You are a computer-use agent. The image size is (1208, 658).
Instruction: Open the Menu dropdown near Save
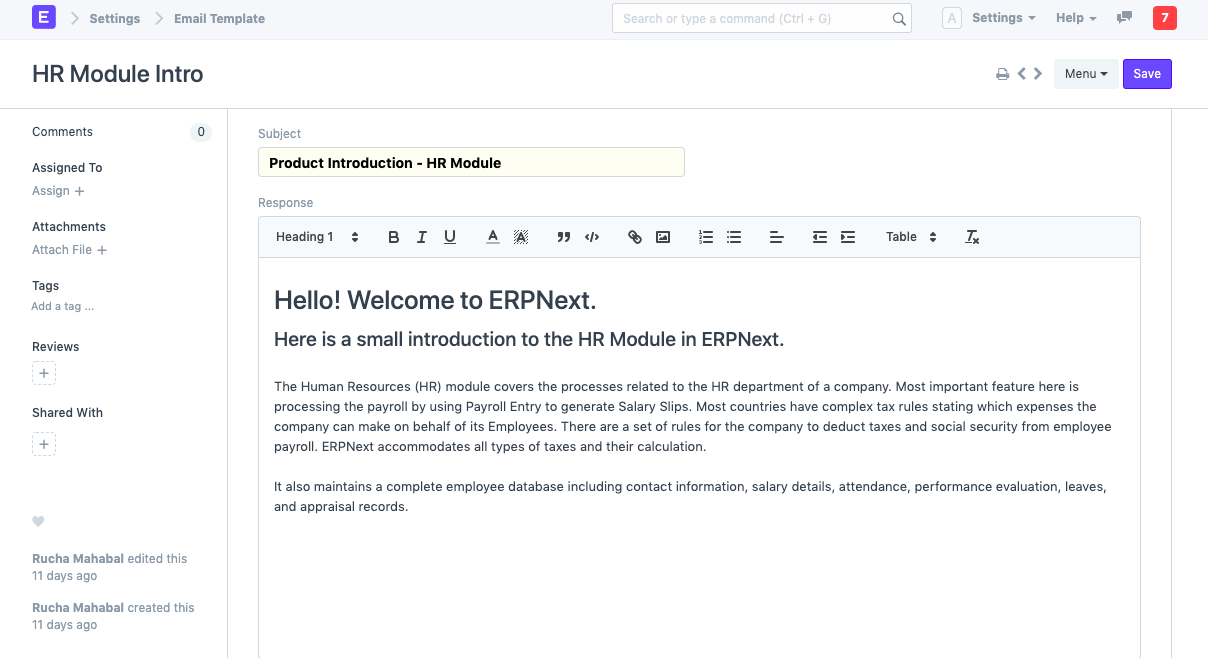pos(1086,73)
